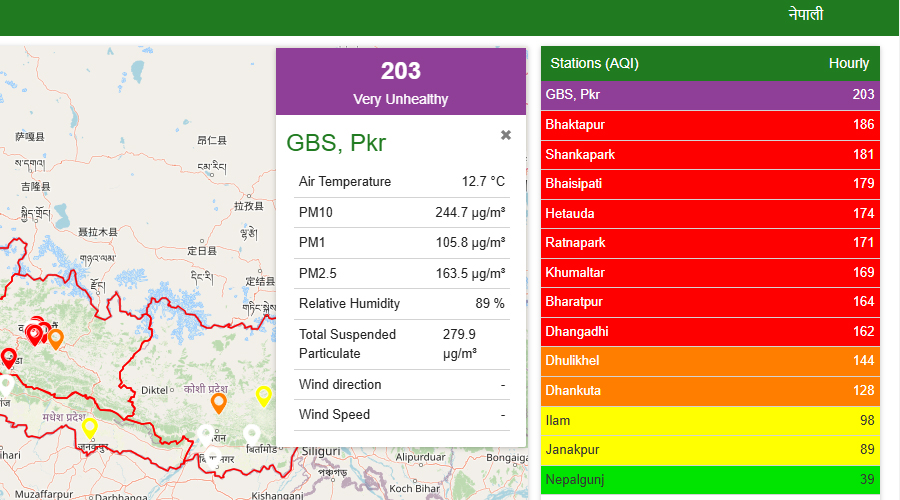Open the Ilam yellow station row
Image resolution: width=900 pixels, height=500 pixels.
point(710,421)
